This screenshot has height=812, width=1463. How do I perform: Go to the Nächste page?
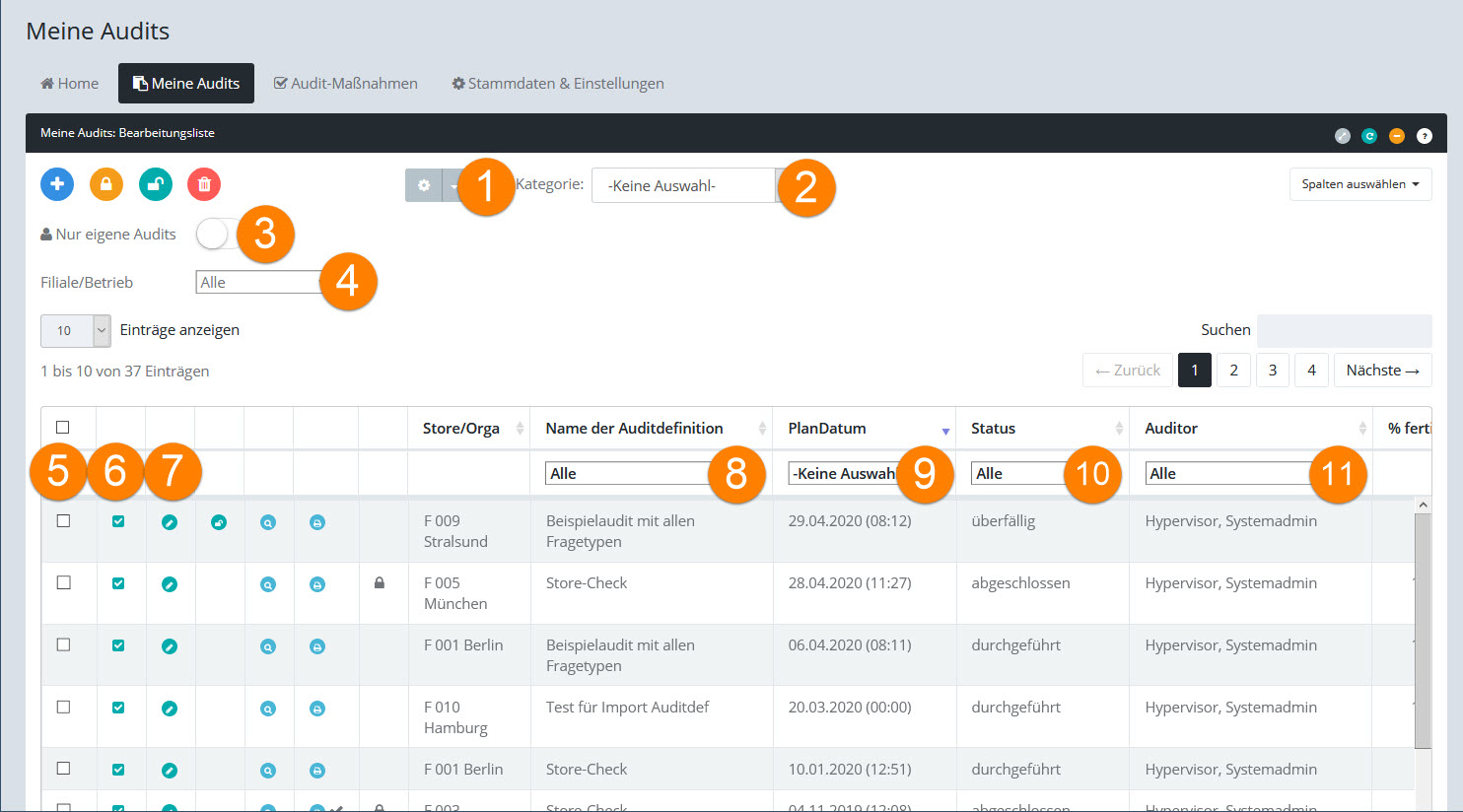tap(1382, 371)
